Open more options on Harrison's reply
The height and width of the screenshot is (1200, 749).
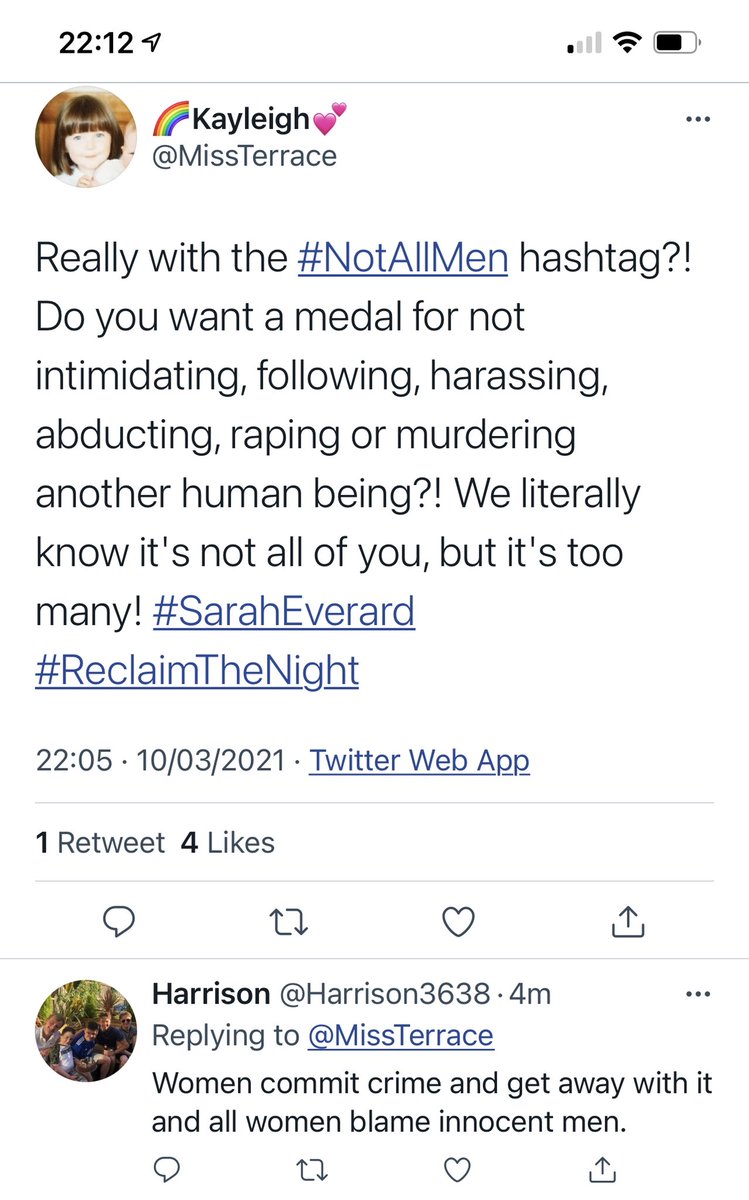tap(696, 994)
